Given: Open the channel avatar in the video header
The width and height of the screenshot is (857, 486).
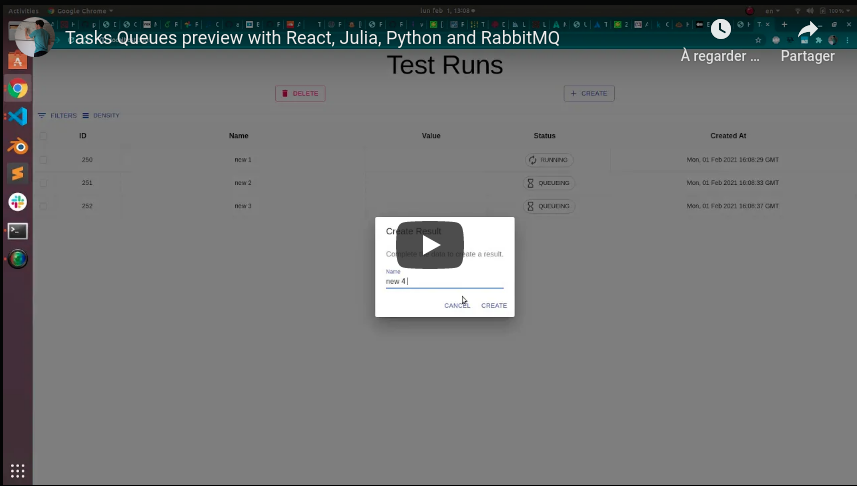Looking at the screenshot, I should coord(34,37).
